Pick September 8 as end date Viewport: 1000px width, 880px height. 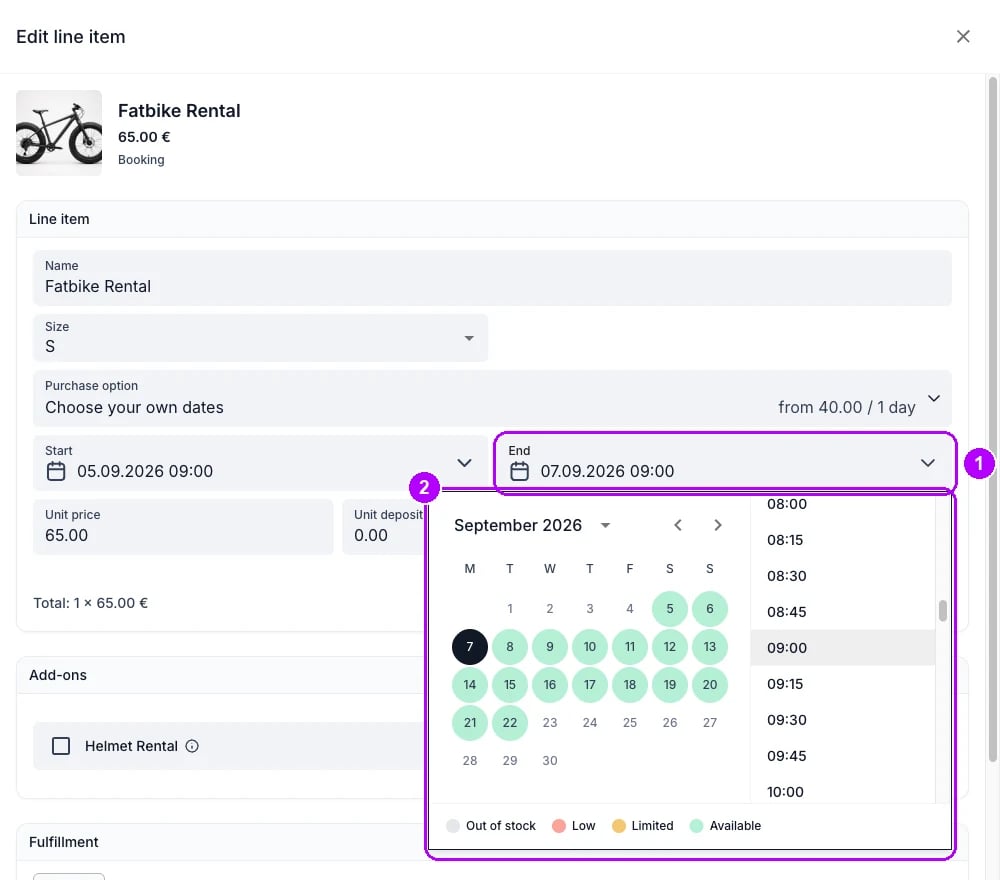[510, 647]
